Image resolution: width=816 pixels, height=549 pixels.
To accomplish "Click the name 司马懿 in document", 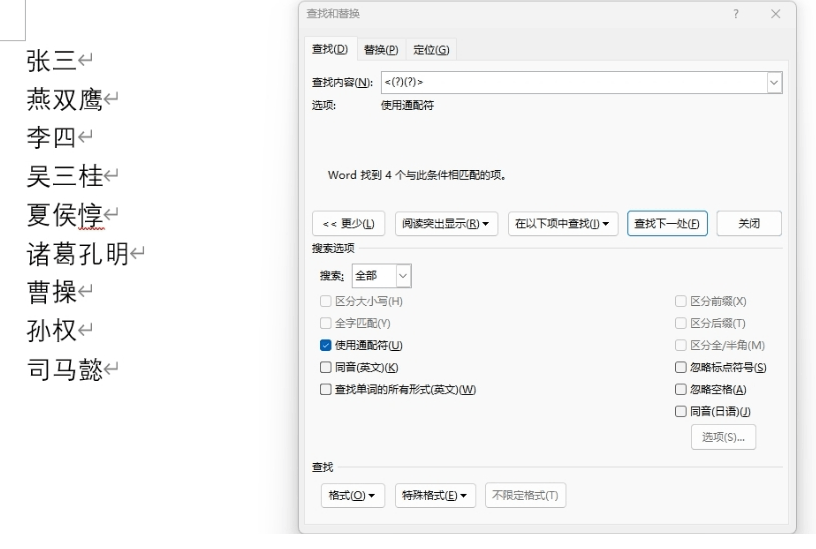I will 65,369.
